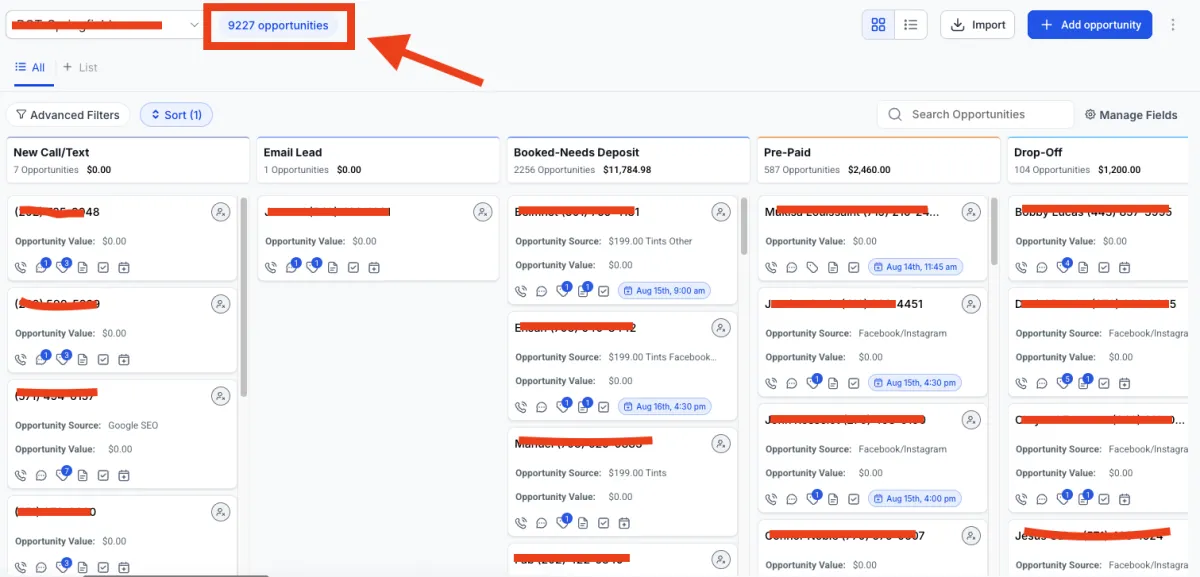Open the Sort (1) dropdown

tap(176, 115)
